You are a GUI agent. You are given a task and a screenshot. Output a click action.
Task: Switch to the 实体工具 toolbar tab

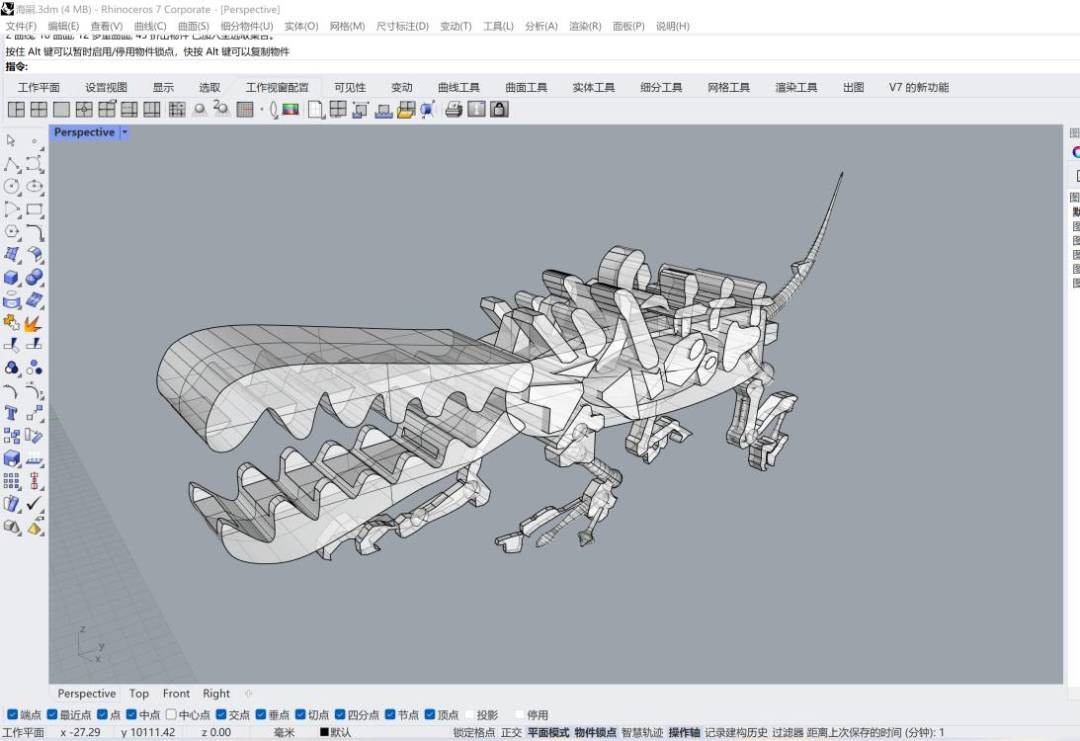593,87
